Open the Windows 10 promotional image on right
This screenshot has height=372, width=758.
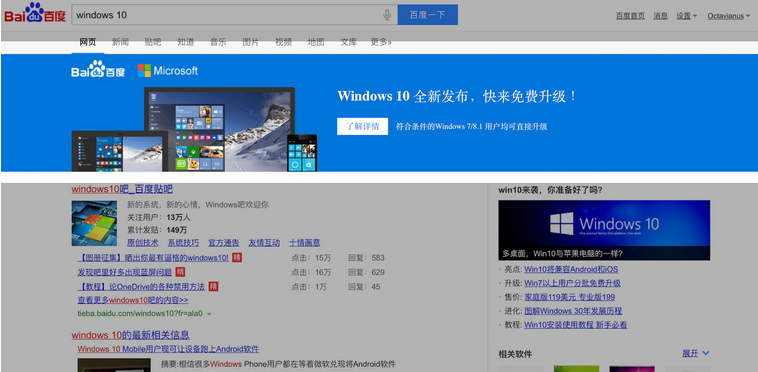(604, 230)
